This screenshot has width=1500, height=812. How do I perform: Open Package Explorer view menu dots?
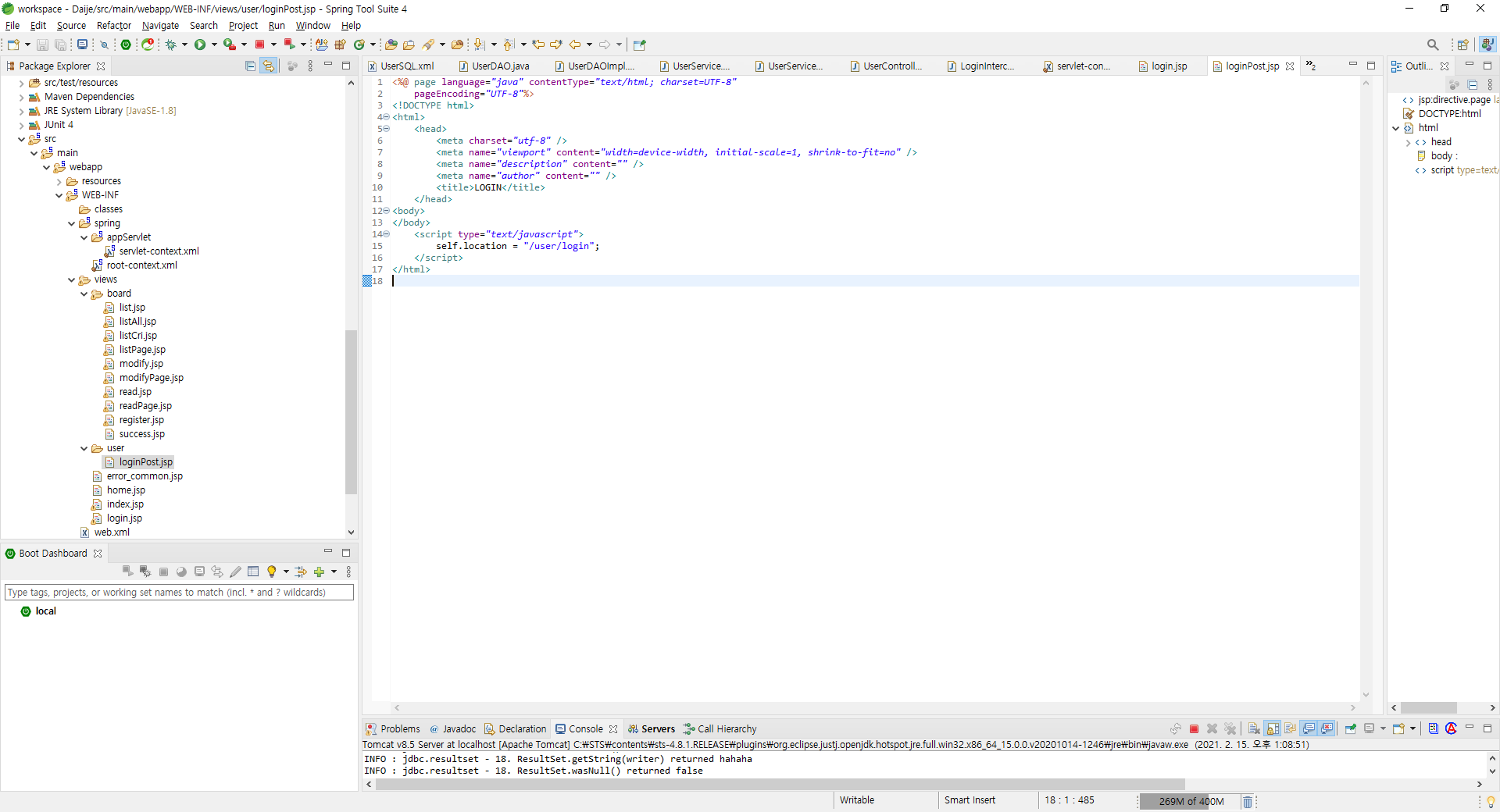point(310,66)
